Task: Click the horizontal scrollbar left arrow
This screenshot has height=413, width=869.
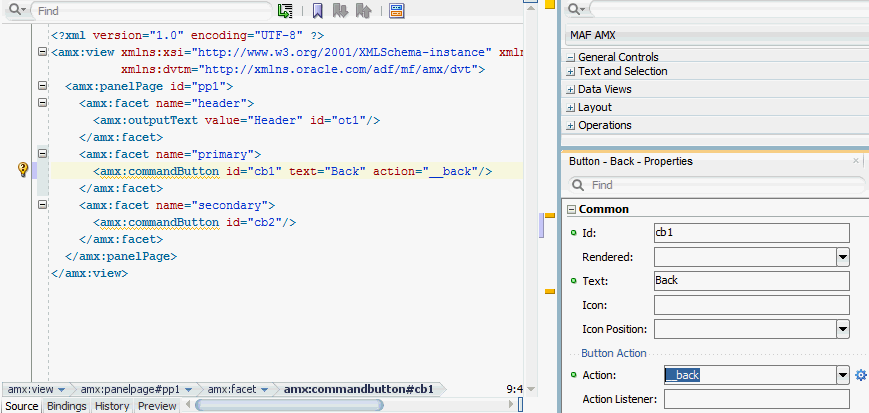Action: (x=187, y=405)
